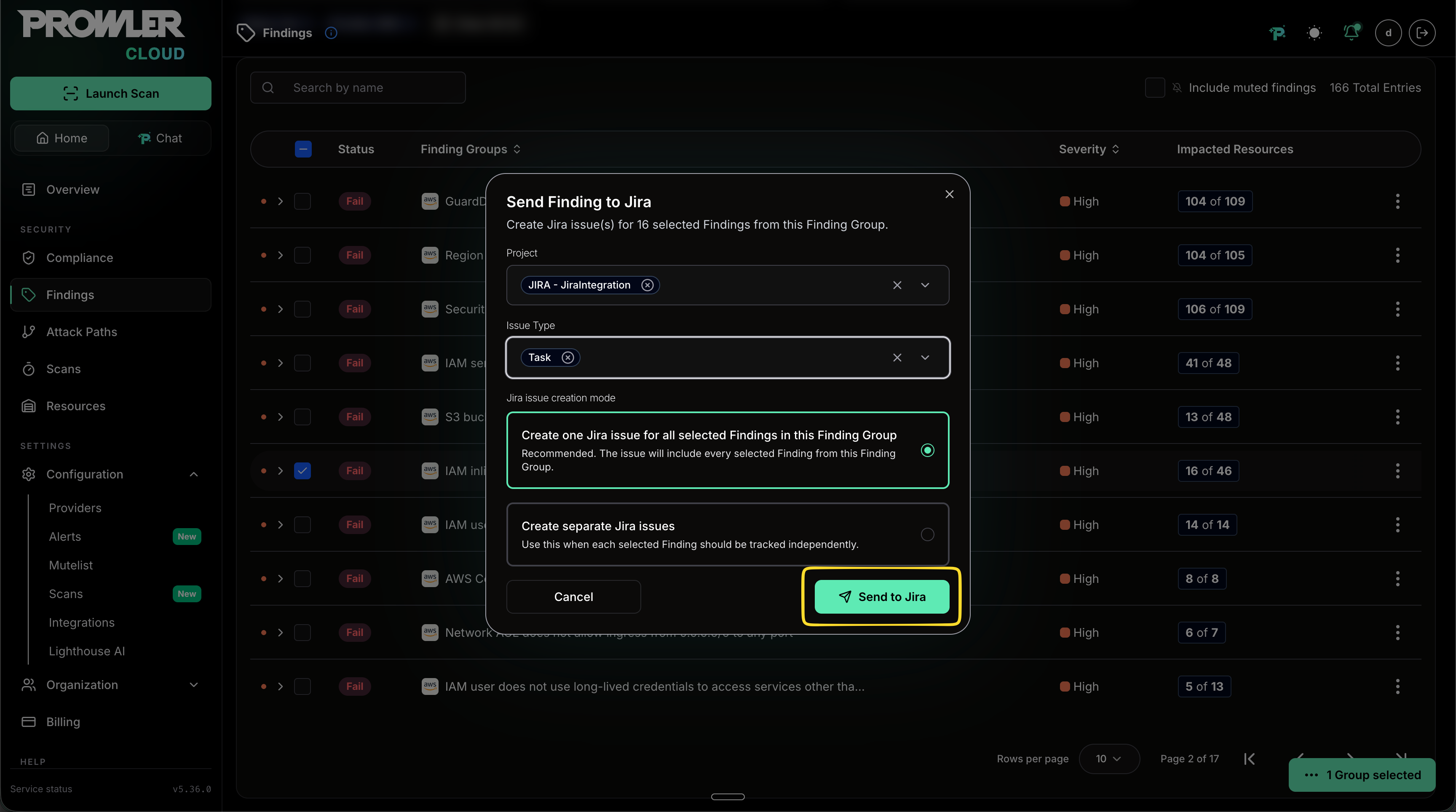Expand the row with 13 of 48 resources
1456x812 pixels.
(x=280, y=418)
